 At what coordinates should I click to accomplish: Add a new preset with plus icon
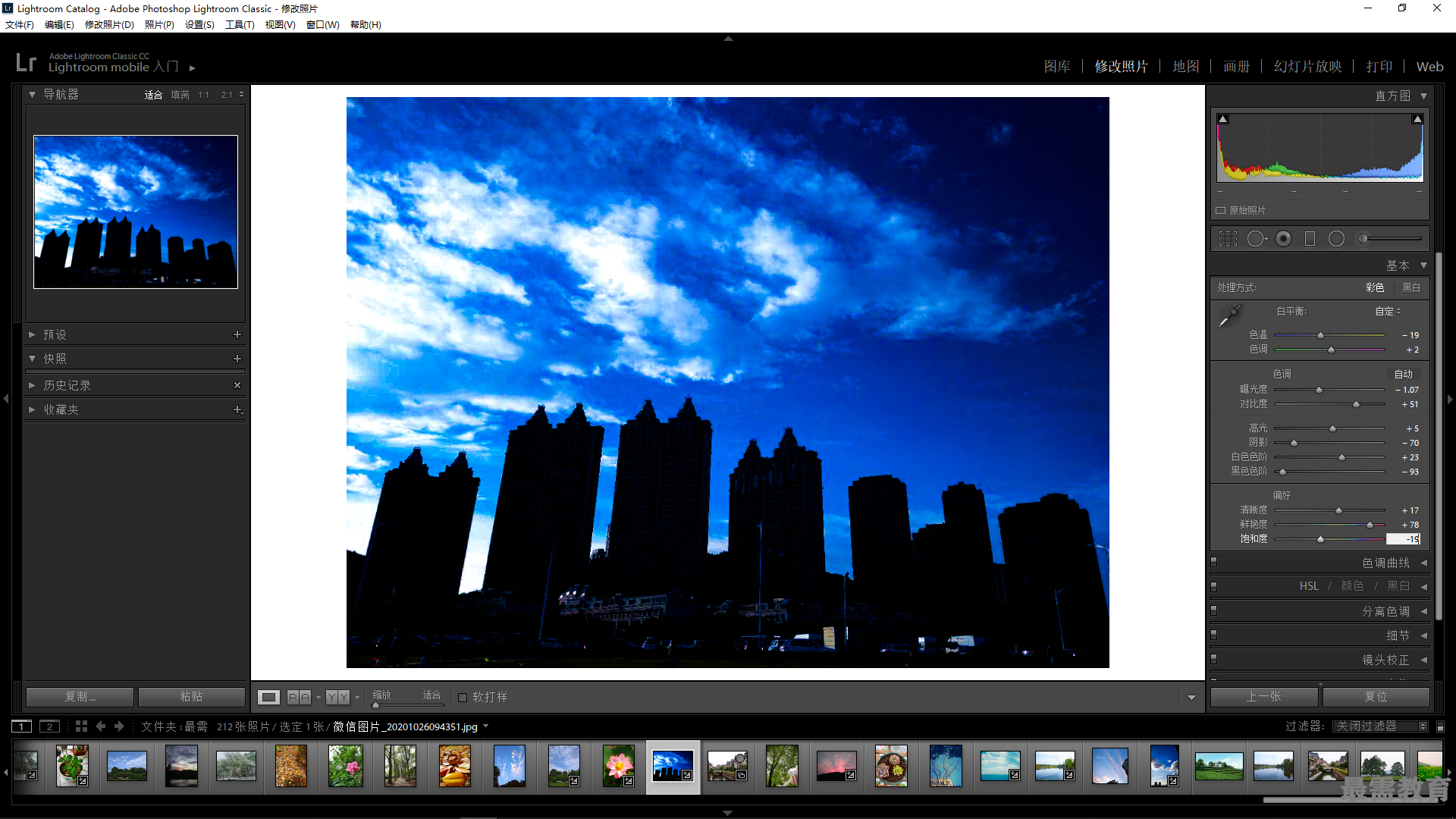click(237, 334)
